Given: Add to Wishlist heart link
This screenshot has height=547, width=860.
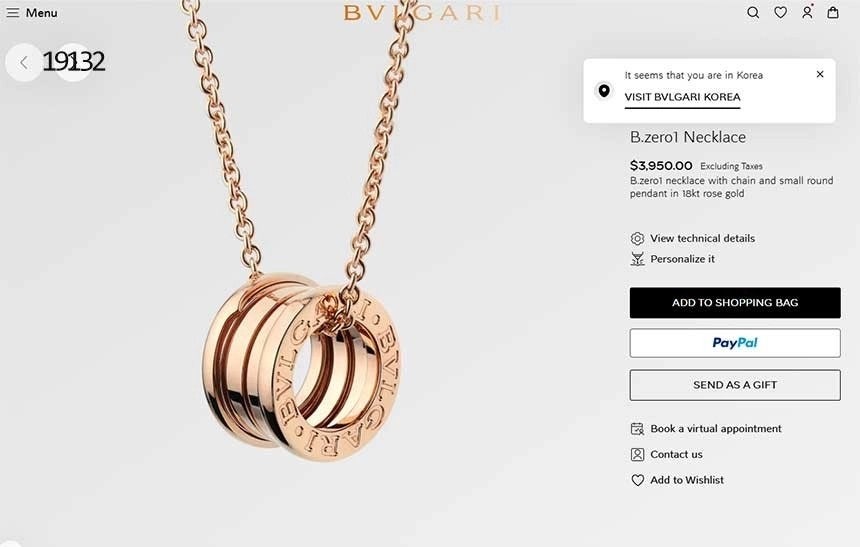Looking at the screenshot, I should [x=687, y=480].
